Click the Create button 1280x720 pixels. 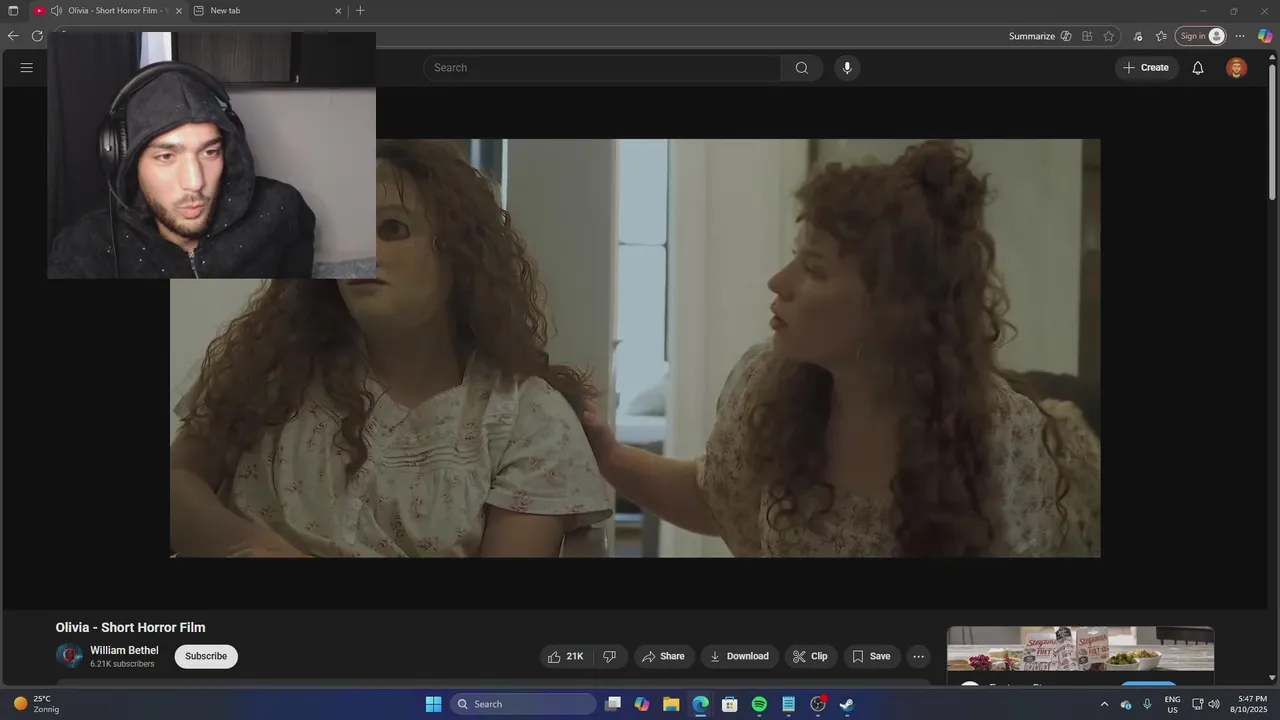click(x=1146, y=68)
